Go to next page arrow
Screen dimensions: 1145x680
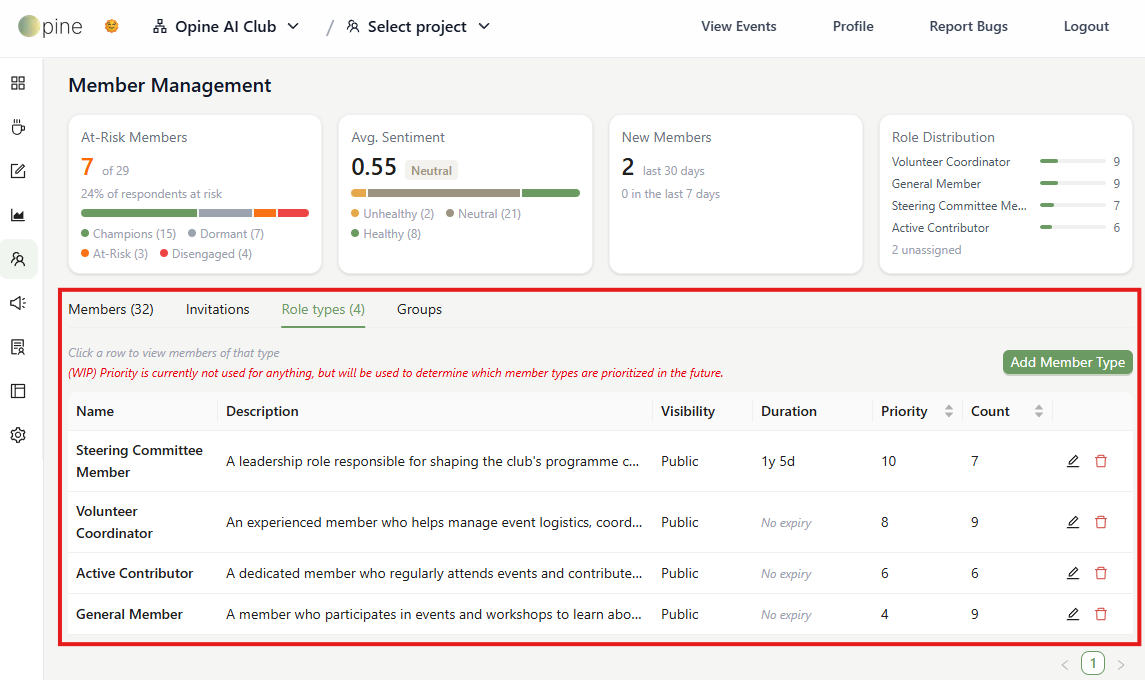(1121, 664)
